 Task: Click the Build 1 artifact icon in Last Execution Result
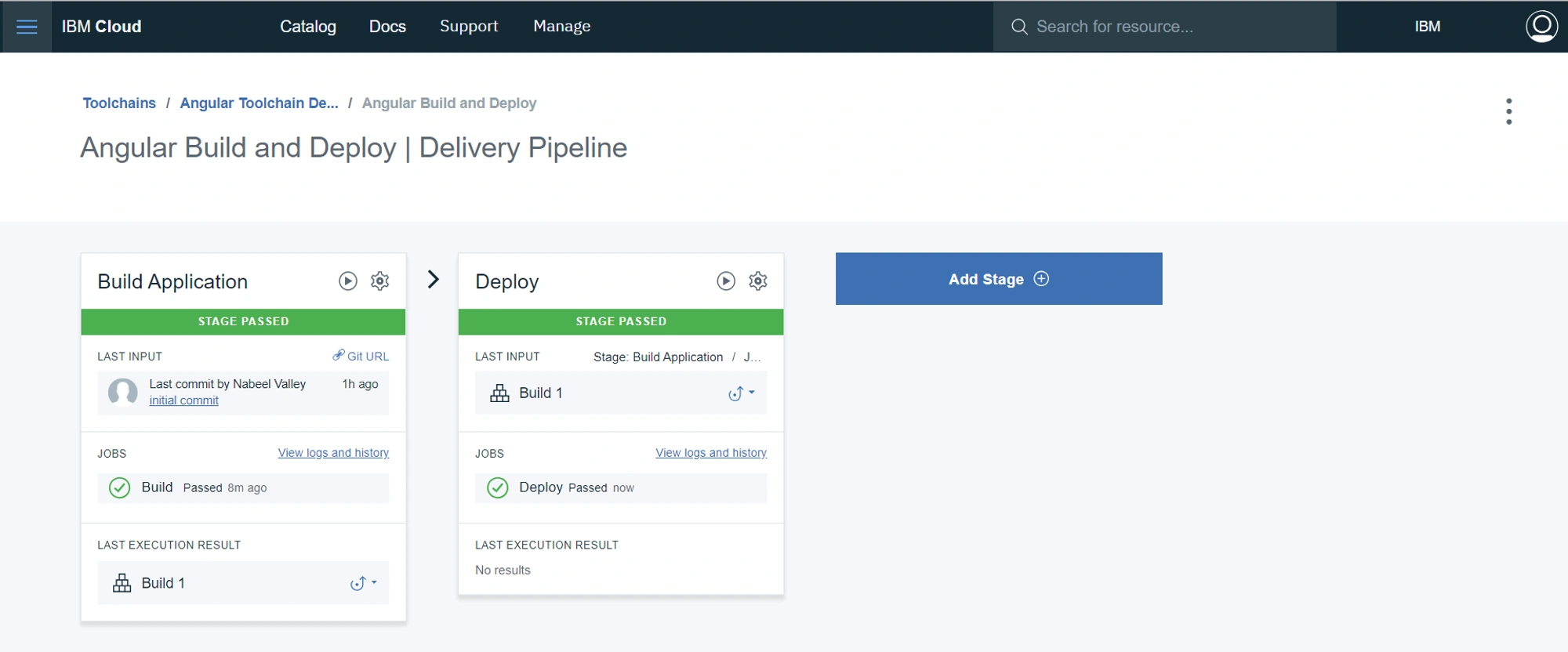tap(122, 583)
